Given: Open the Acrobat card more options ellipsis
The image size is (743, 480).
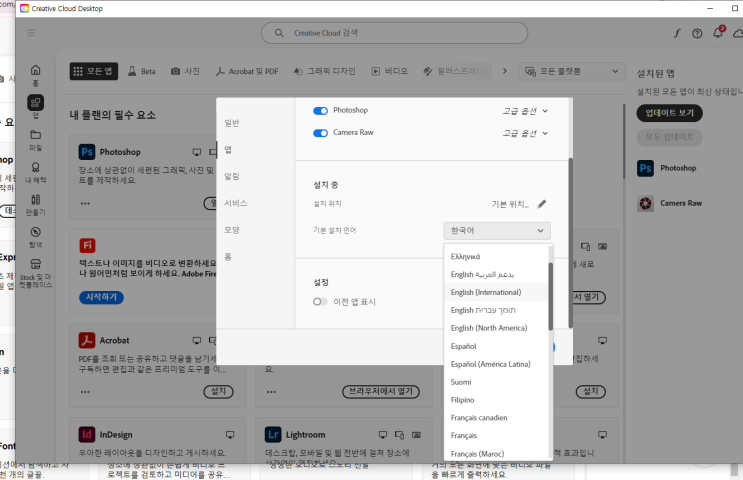Looking at the screenshot, I should 85,392.
